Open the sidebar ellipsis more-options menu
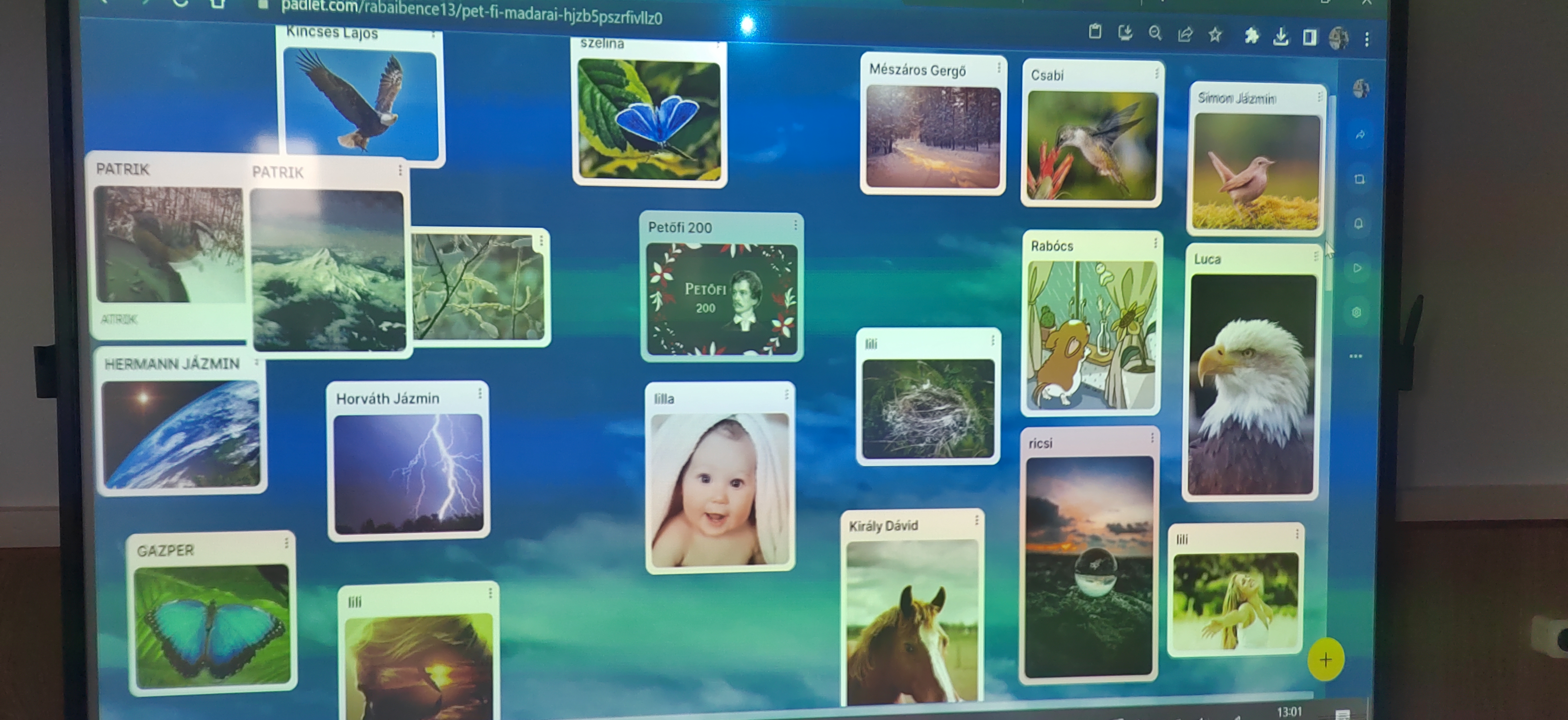 coord(1356,356)
